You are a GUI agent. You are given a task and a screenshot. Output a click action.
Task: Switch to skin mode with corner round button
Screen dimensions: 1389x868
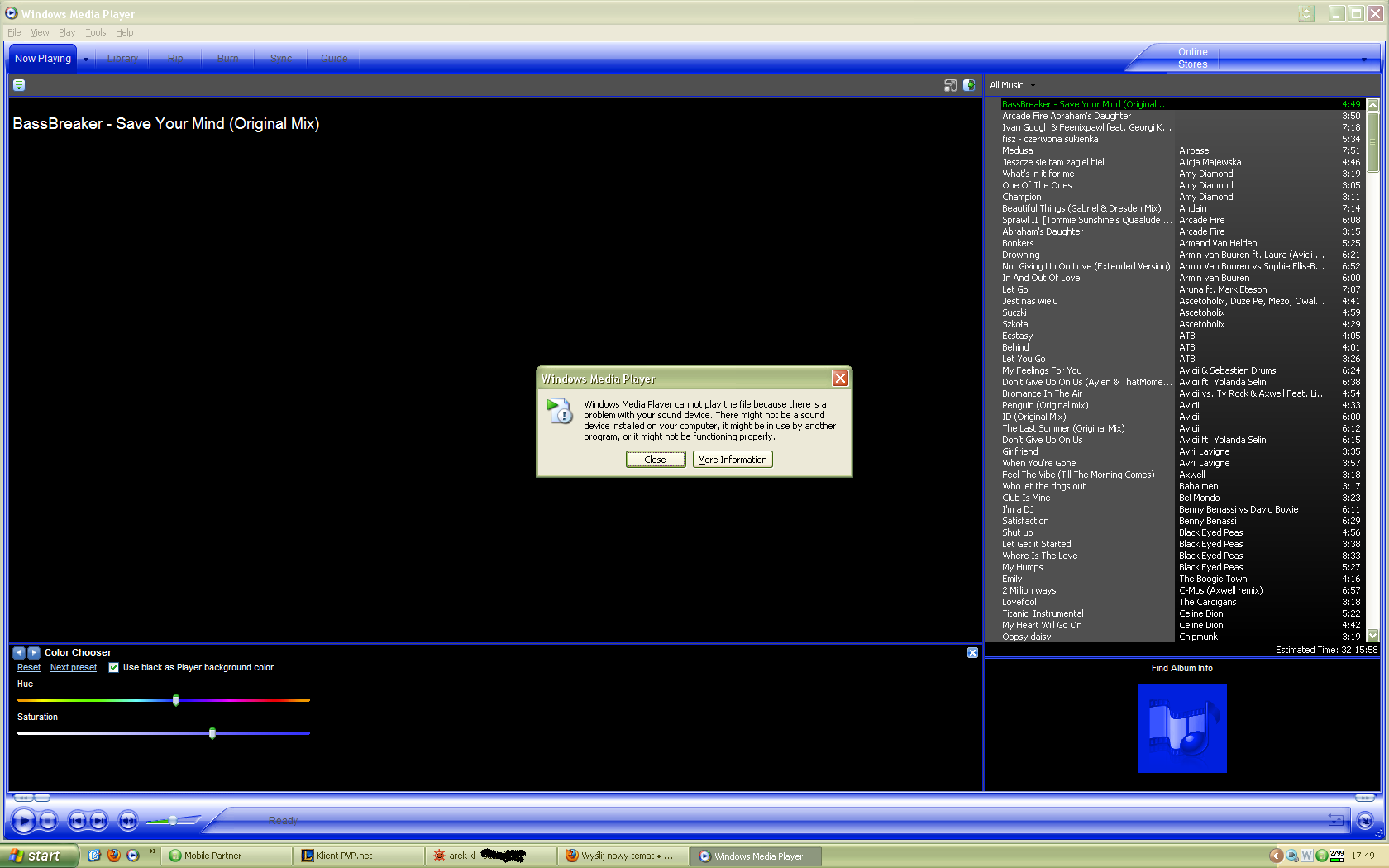coord(1365,821)
